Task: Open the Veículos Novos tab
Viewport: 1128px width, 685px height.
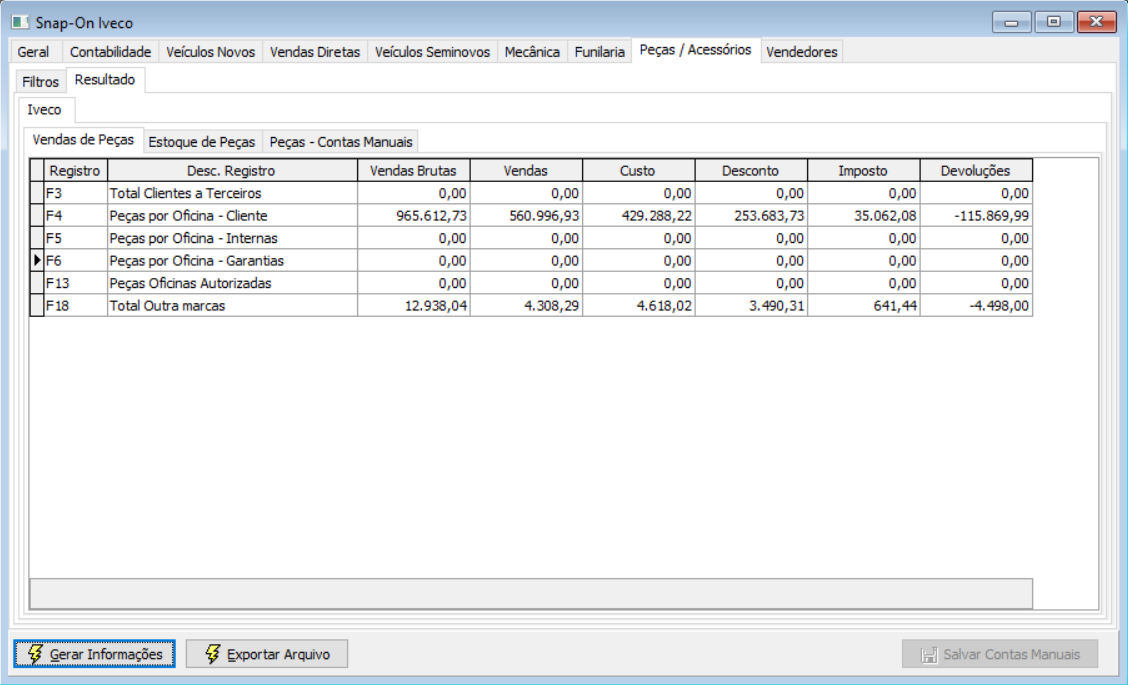Action: tap(211, 52)
